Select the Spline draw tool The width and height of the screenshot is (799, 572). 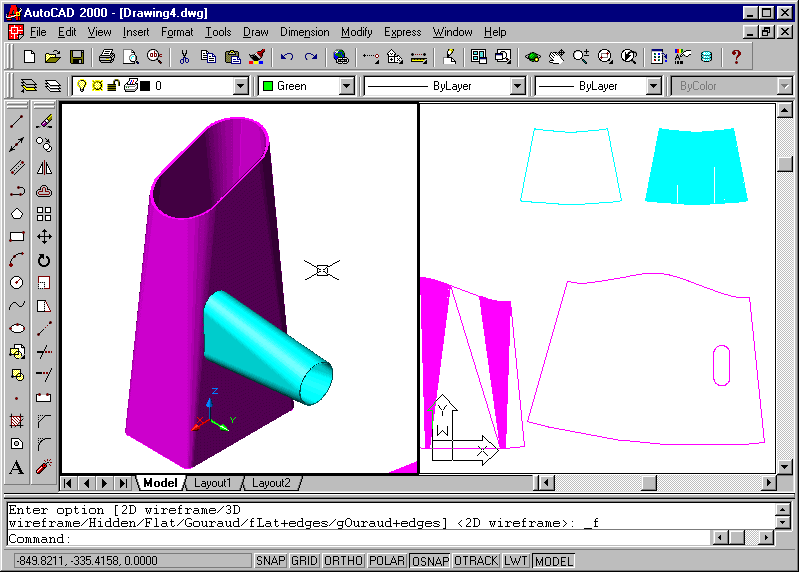click(17, 306)
